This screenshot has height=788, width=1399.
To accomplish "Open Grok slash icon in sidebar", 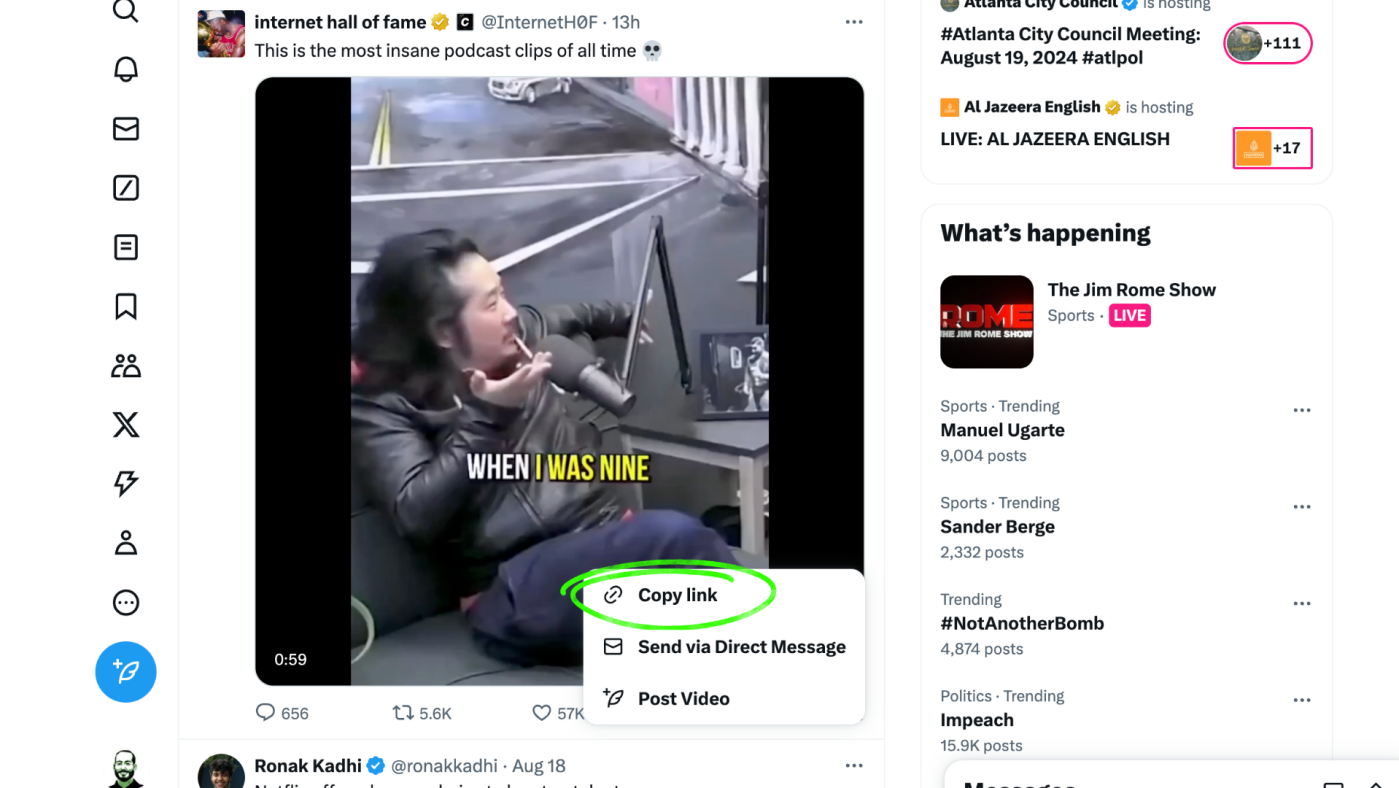I will point(126,188).
